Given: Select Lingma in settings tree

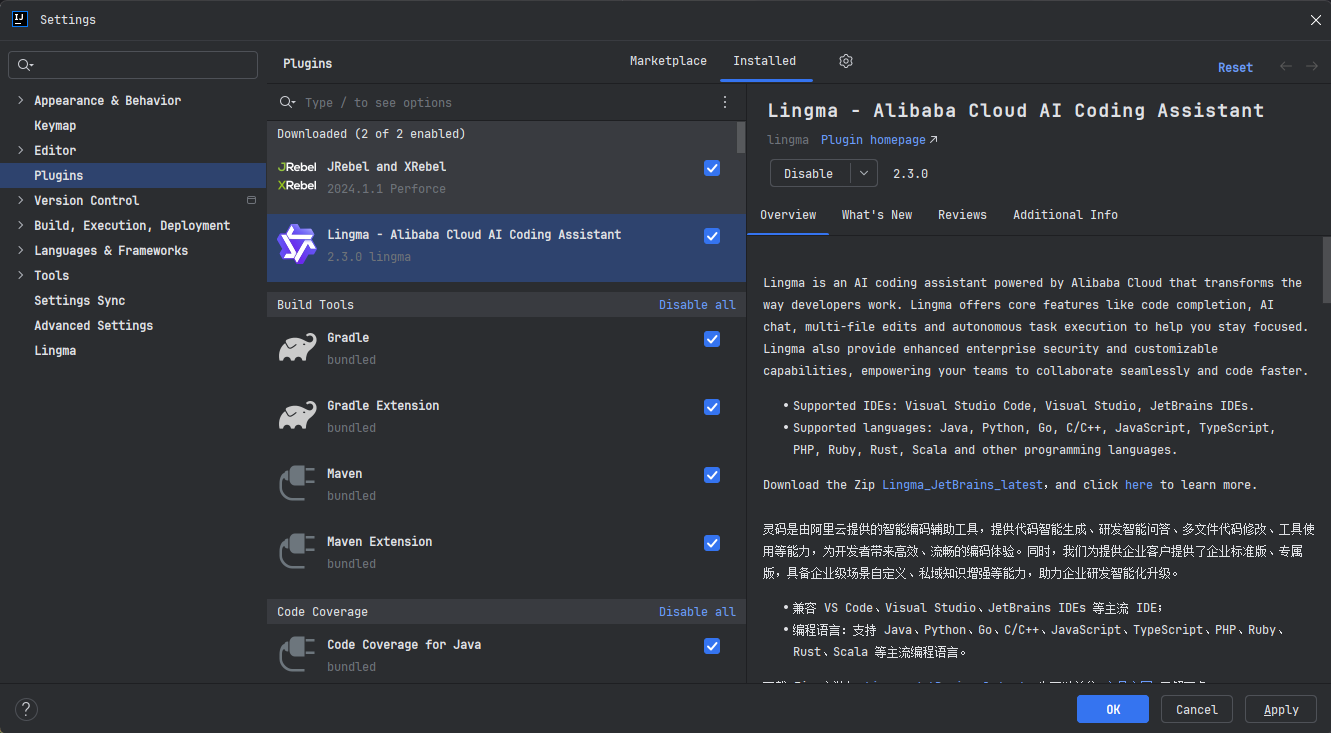Looking at the screenshot, I should 55,350.
